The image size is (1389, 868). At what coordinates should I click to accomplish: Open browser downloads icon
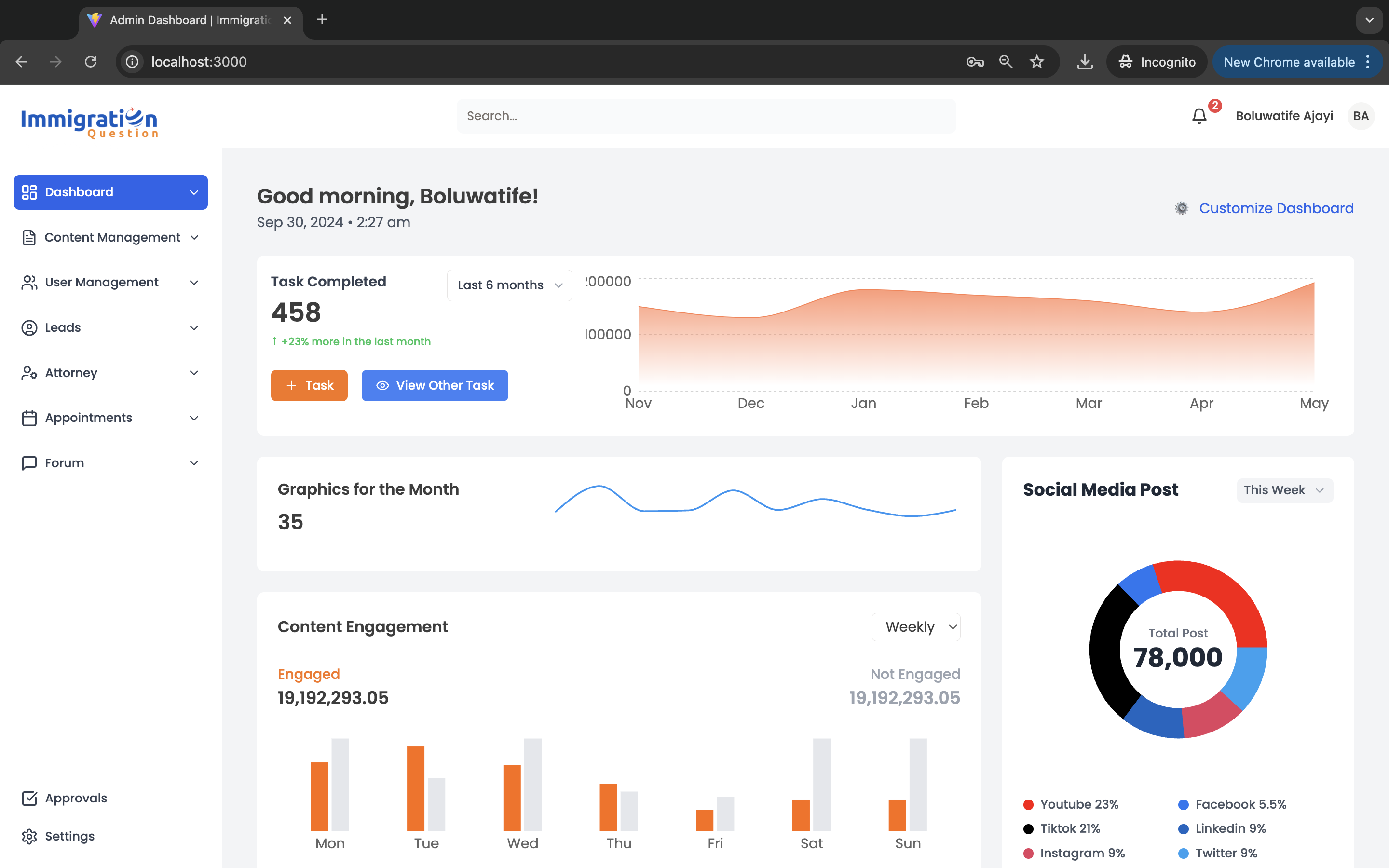pyautogui.click(x=1085, y=62)
